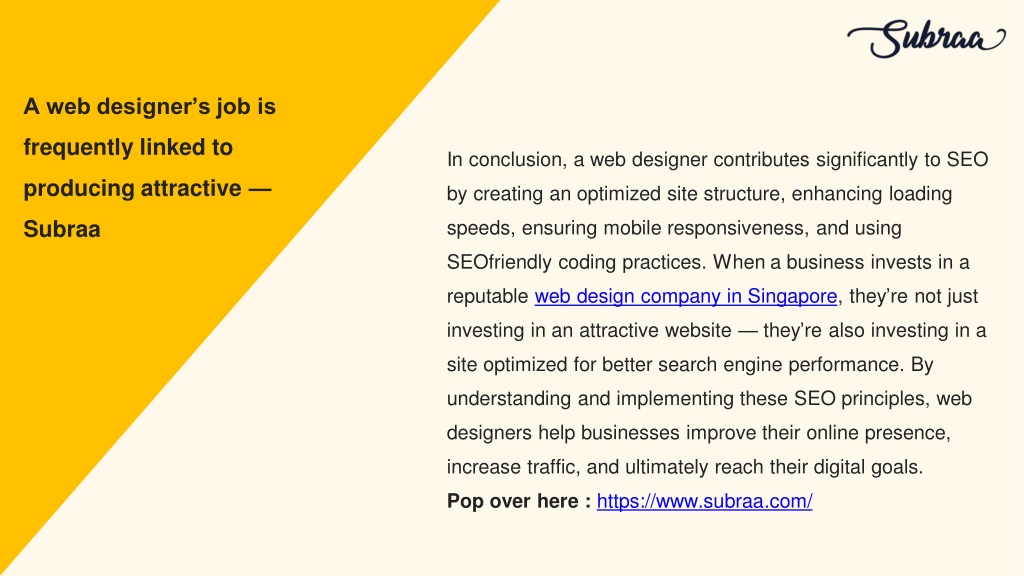The width and height of the screenshot is (1024, 576).
Task: Click the heading line frequently linked to
Action: [x=128, y=147]
